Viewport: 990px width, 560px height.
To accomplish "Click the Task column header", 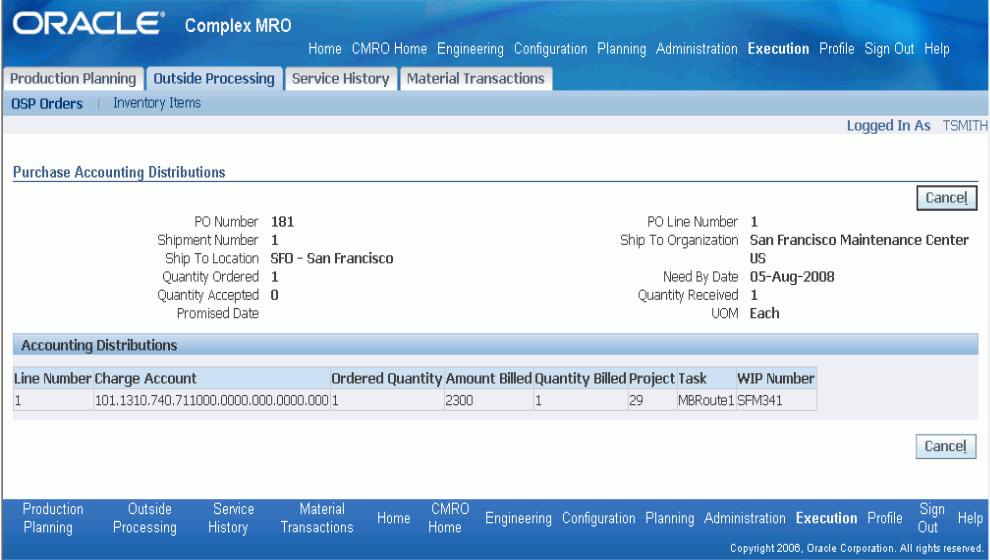I will click(x=707, y=379).
